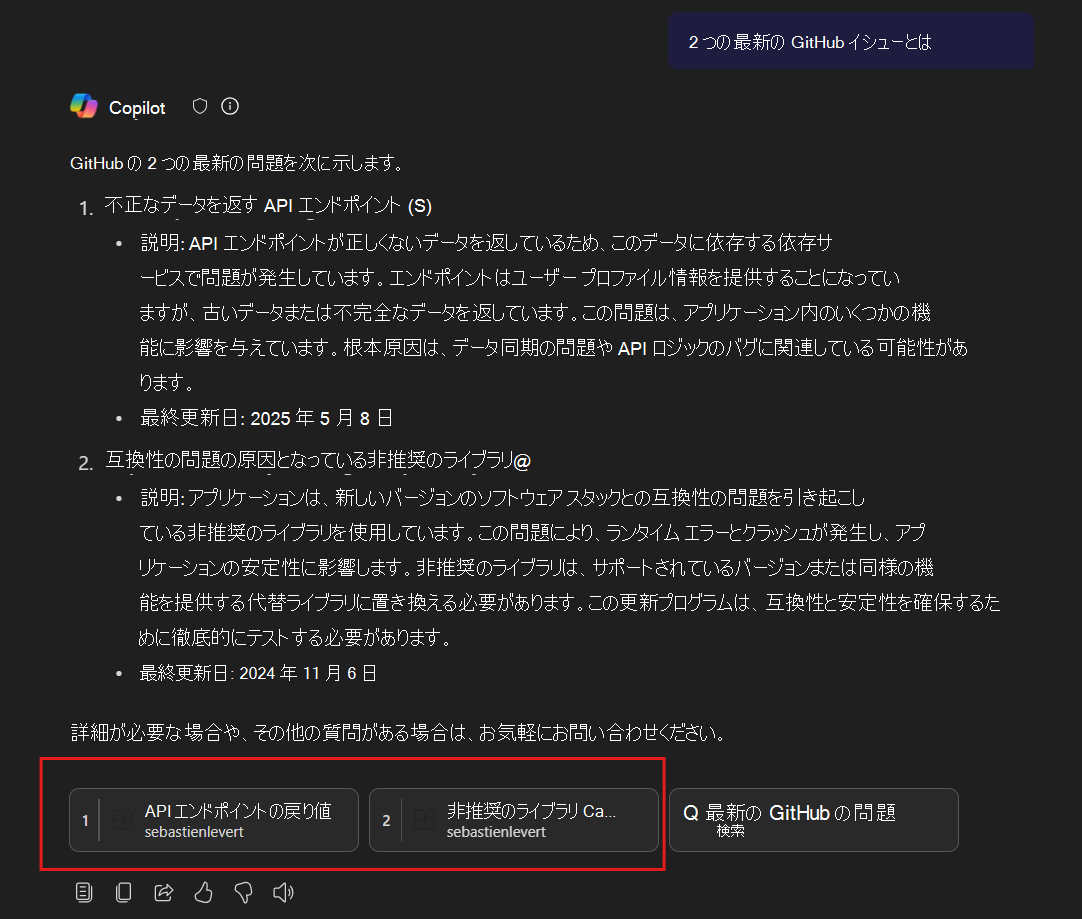
Task: Click the text 最終更新日: 2024 年 11 月 6 日
Action: click(x=258, y=673)
